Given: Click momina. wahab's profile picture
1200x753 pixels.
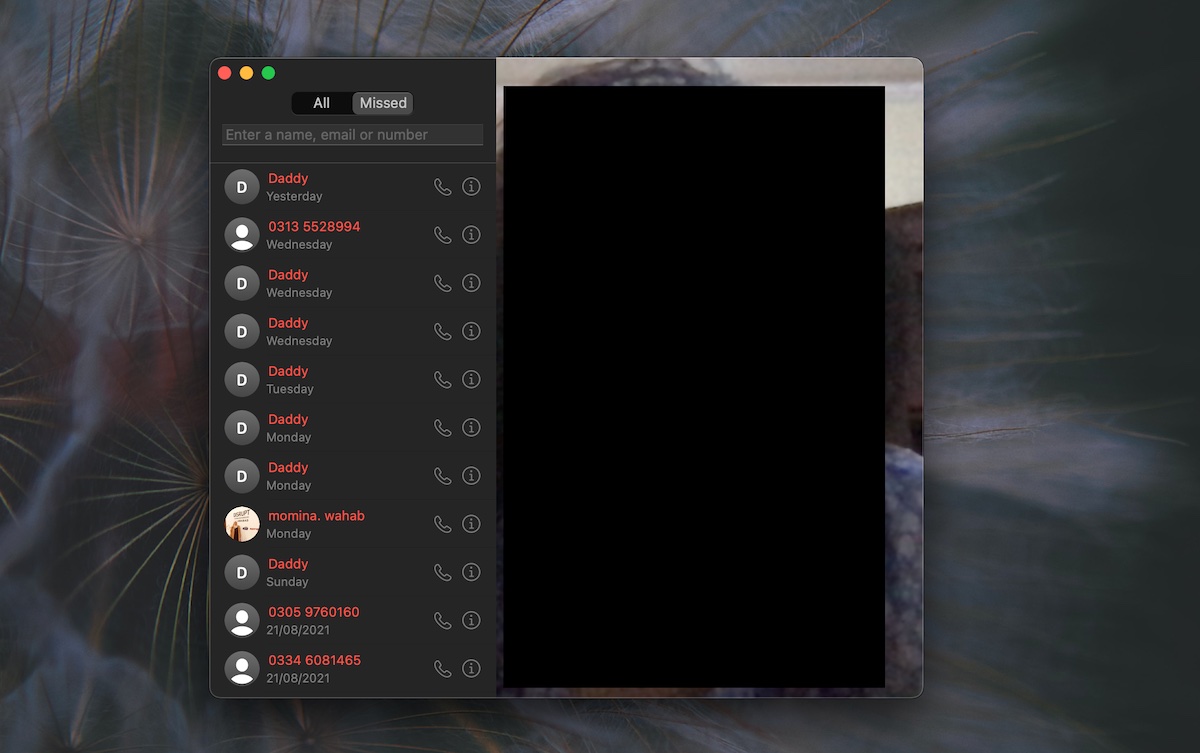Looking at the screenshot, I should (242, 524).
